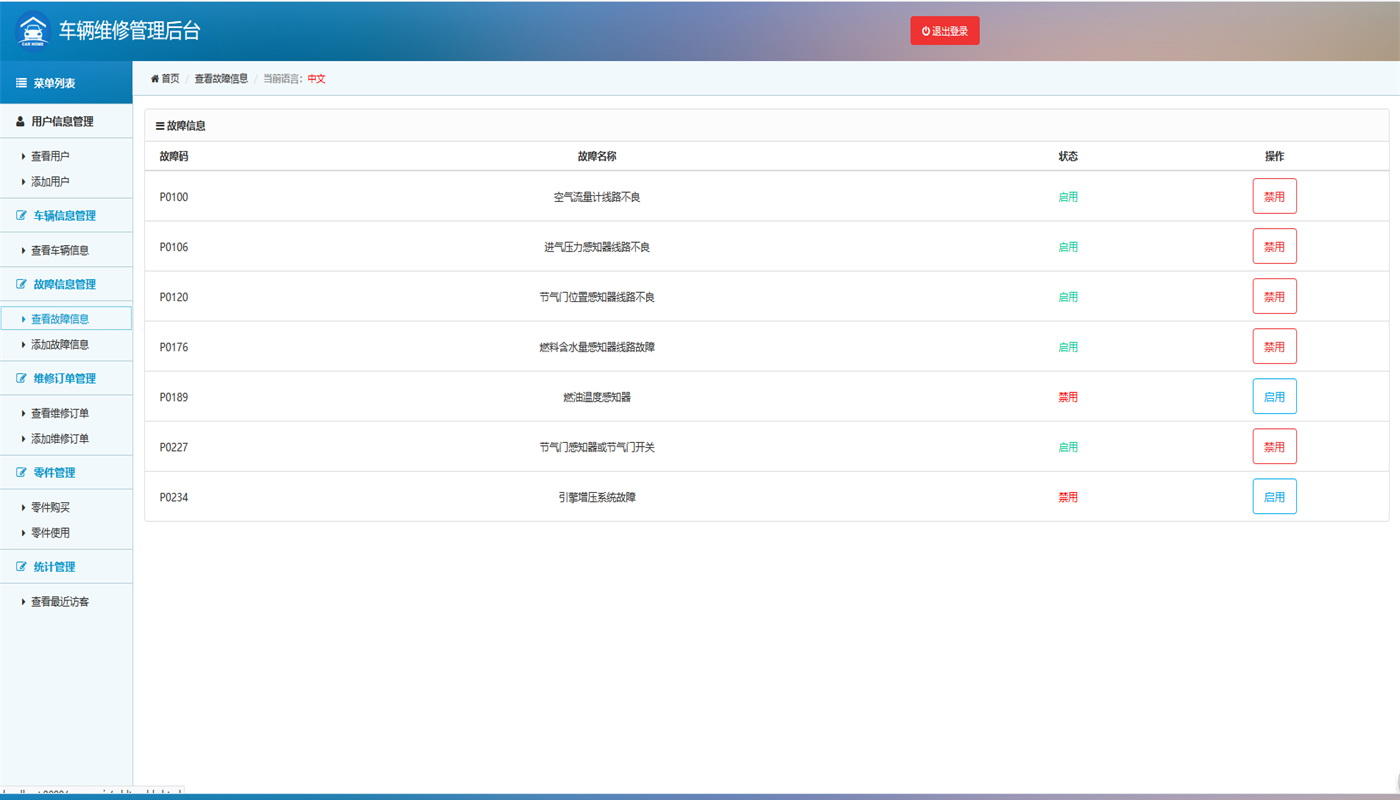Viewport: 1400px width, 800px height.
Task: Click fault name 进气压力感知器线路不良
Action: coord(597,247)
